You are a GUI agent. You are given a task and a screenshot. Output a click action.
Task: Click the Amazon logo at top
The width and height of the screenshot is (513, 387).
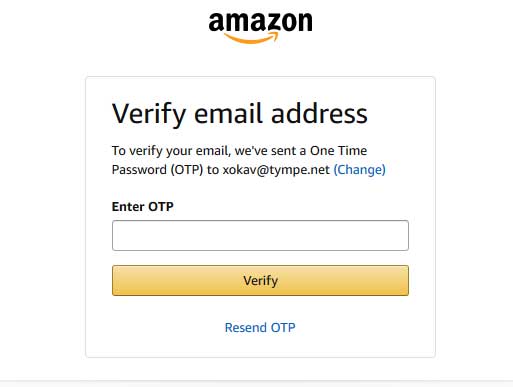click(260, 27)
